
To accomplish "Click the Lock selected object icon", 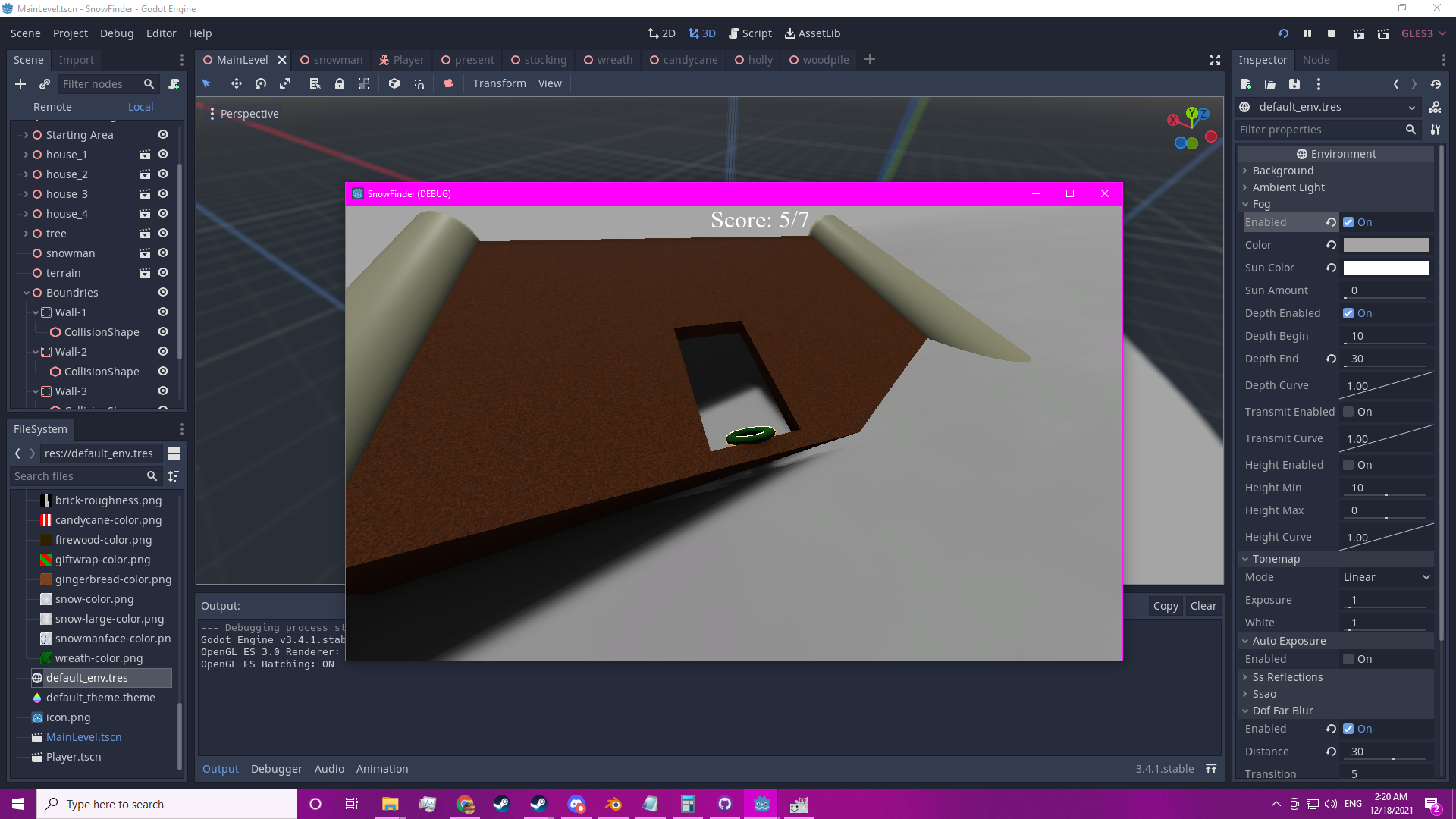I will click(x=340, y=83).
